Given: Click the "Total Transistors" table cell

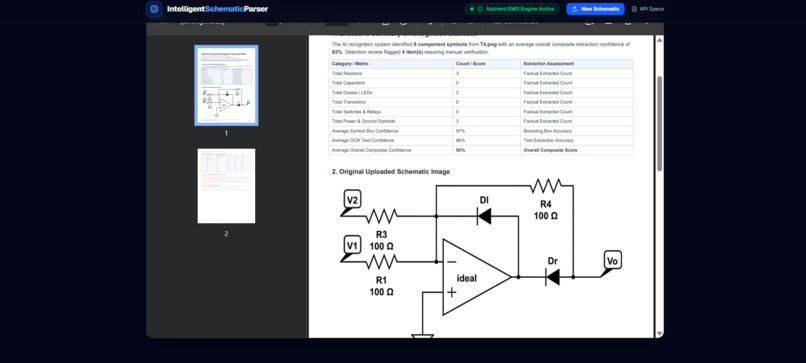Looking at the screenshot, I should (x=391, y=102).
